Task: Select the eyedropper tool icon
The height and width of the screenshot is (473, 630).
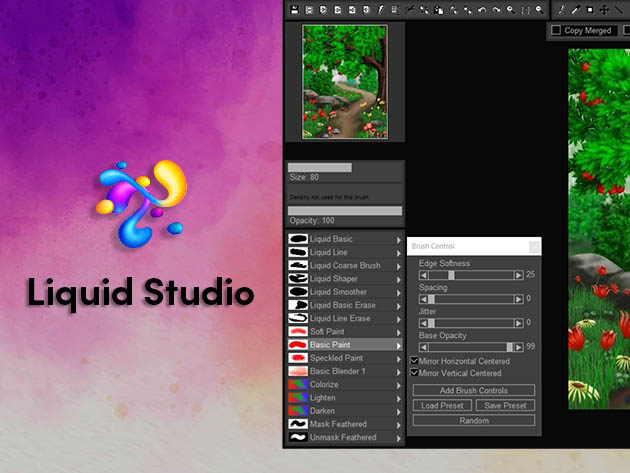Action: click(x=575, y=10)
